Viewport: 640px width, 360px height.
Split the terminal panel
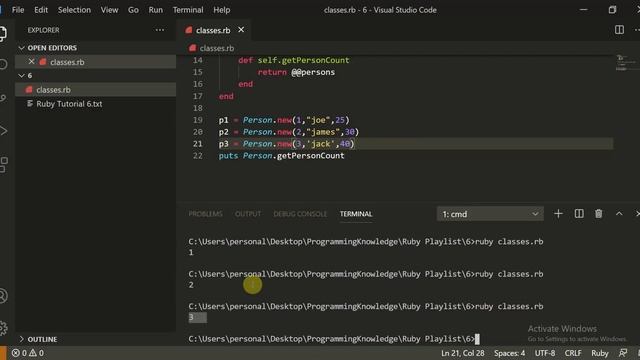click(x=579, y=214)
